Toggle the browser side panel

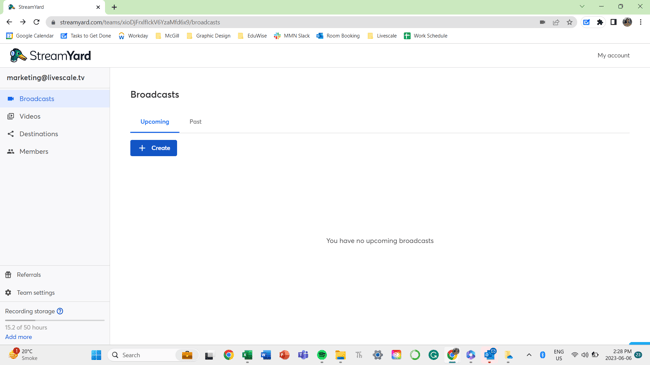coord(614,22)
